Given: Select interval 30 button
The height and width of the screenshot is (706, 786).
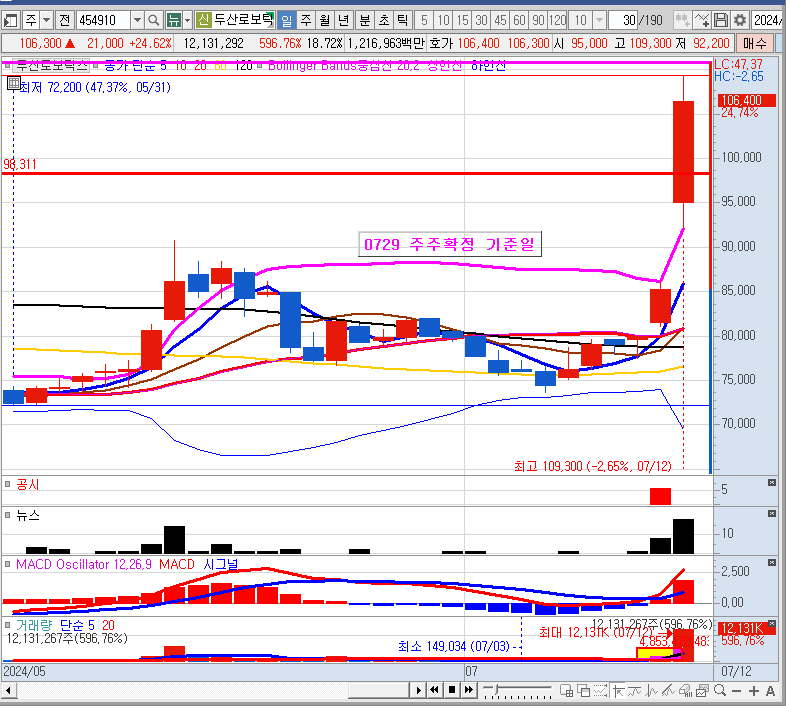Looking at the screenshot, I should point(481,21).
